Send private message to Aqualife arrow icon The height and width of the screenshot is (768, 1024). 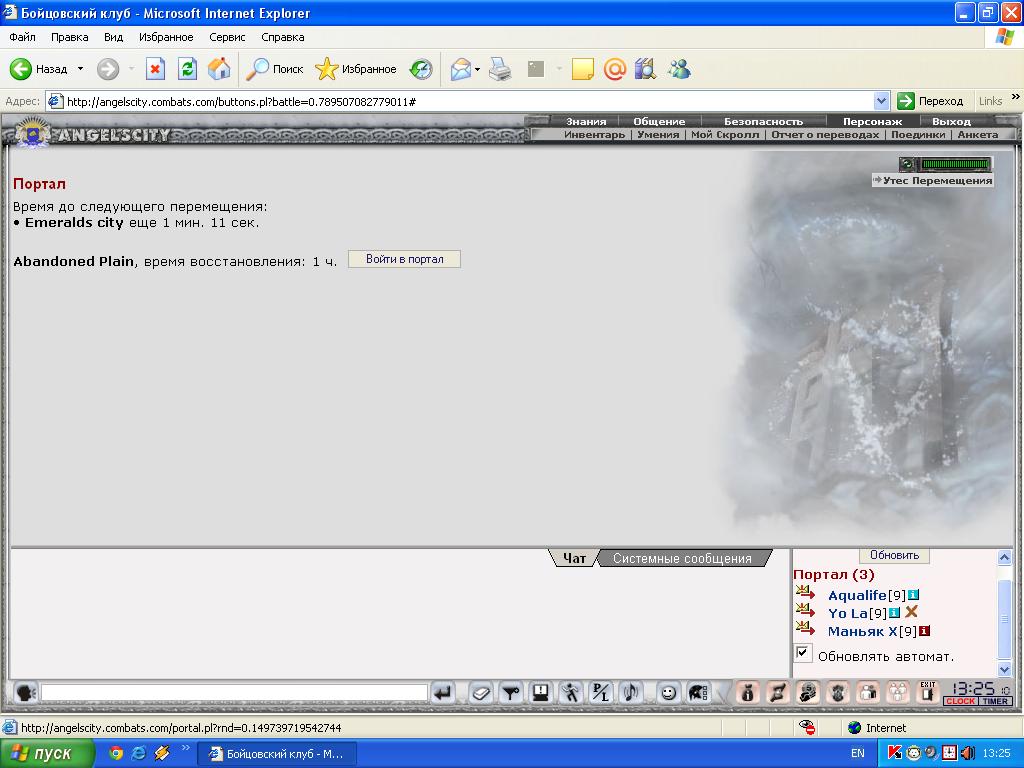805,593
